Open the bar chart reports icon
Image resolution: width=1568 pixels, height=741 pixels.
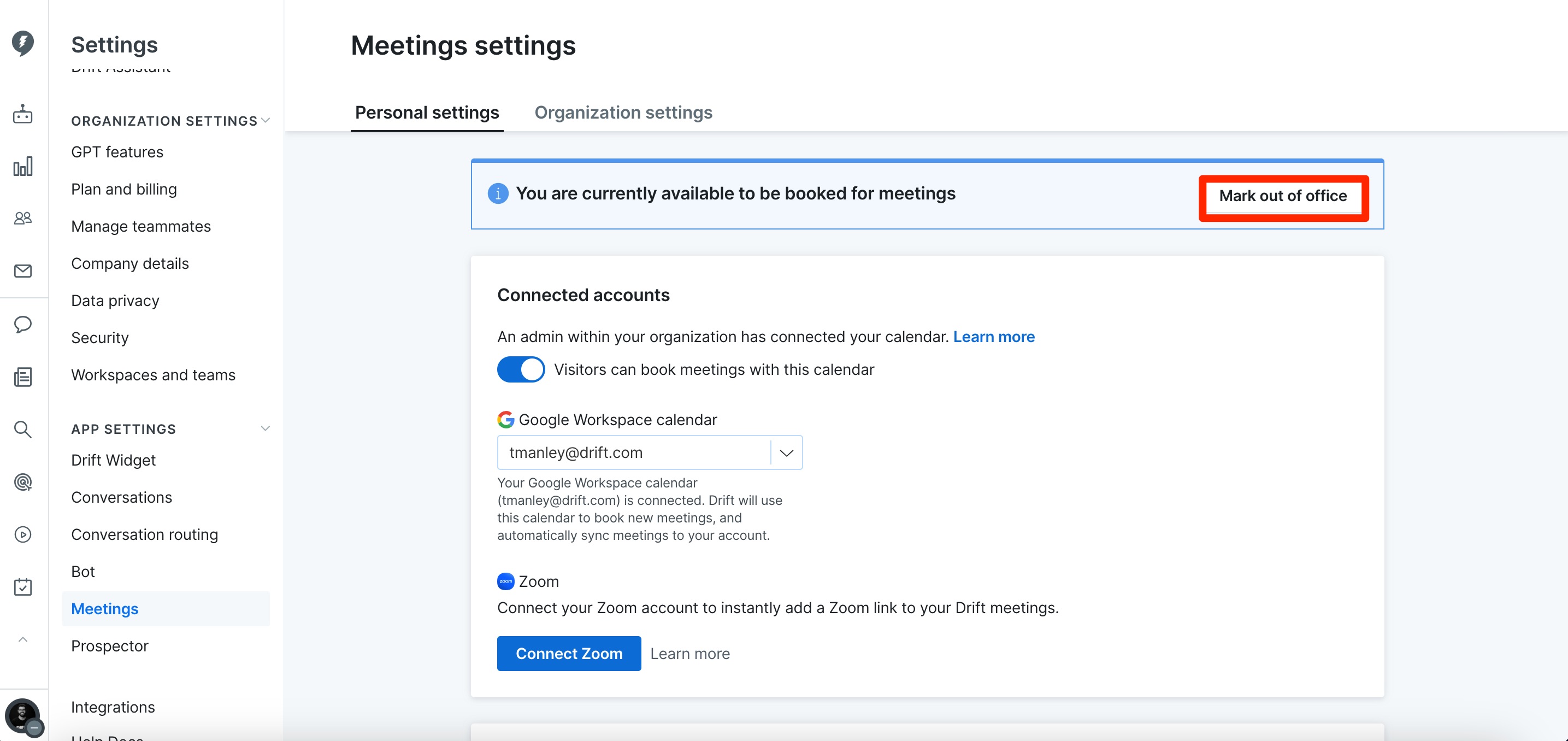(23, 166)
